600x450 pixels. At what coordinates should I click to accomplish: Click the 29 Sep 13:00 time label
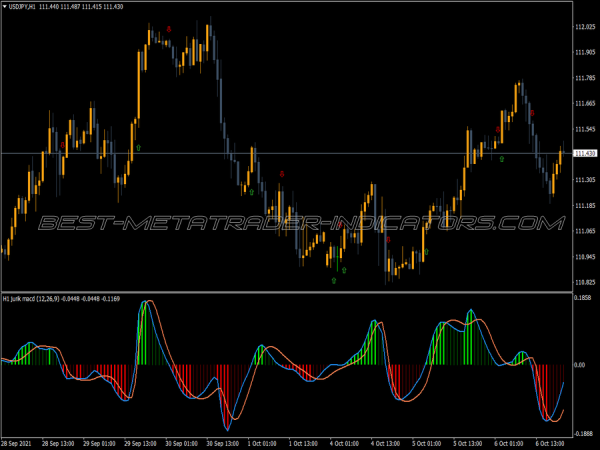coord(140,443)
